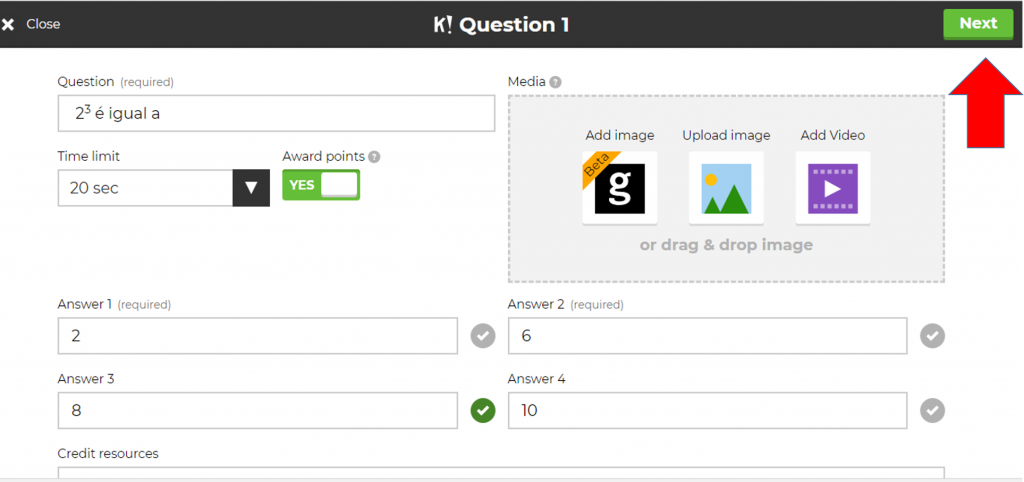Image resolution: width=1024 pixels, height=482 pixels.
Task: Mark Answer 2 as correct
Action: point(932,336)
